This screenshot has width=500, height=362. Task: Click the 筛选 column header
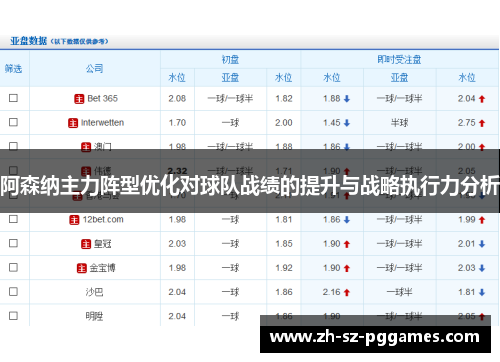coord(13,69)
